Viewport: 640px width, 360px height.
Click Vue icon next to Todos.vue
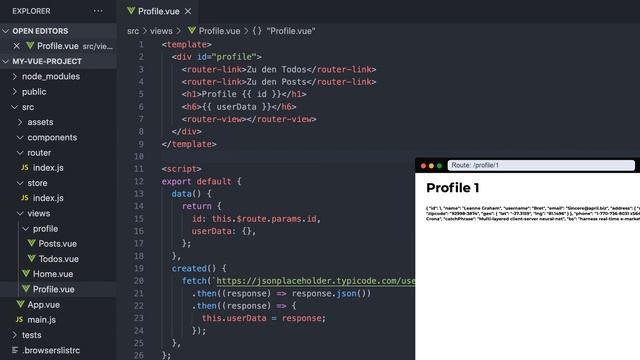(31, 258)
